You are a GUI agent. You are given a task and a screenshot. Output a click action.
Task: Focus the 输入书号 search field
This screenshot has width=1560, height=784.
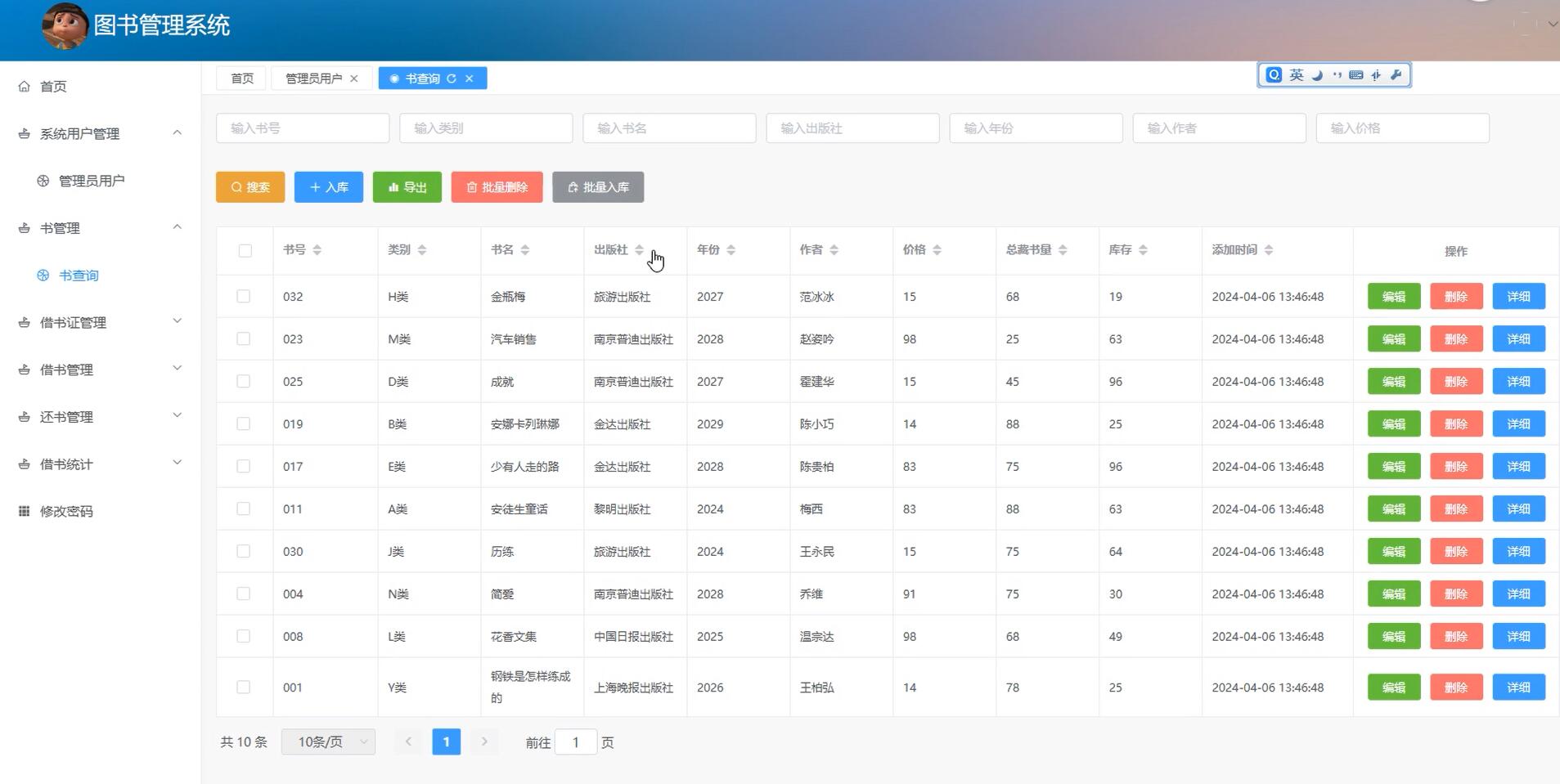pyautogui.click(x=303, y=128)
